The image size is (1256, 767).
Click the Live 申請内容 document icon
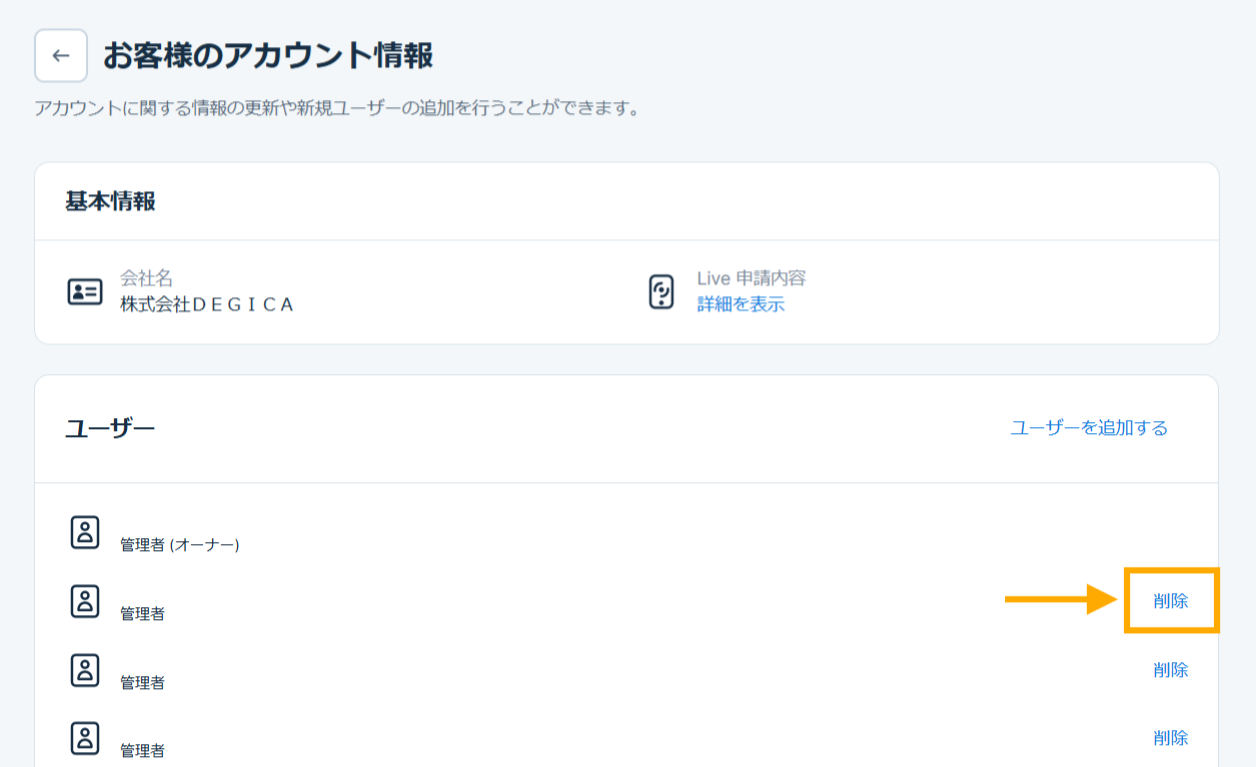point(659,291)
